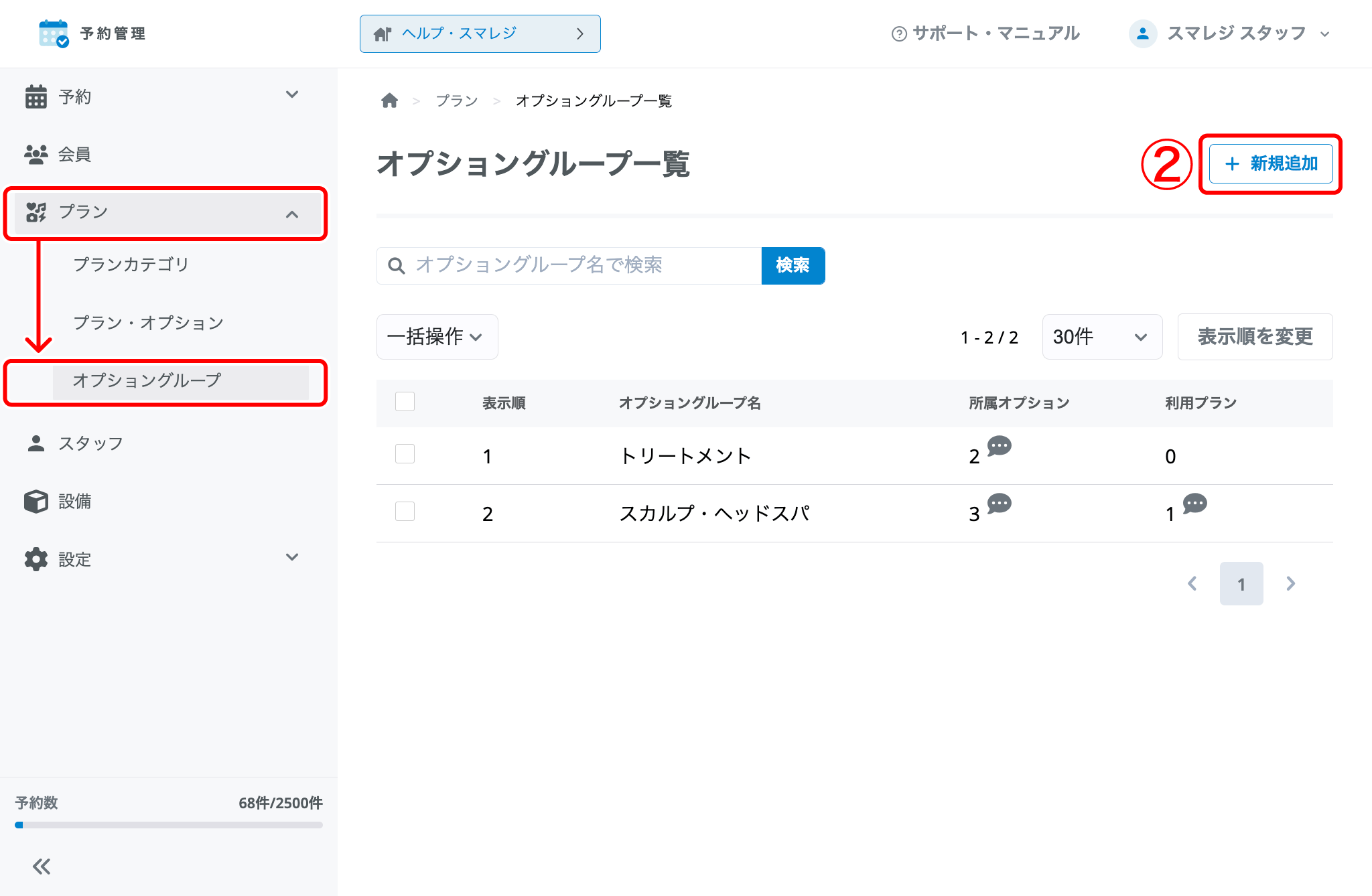Open the プラン・オプション menu item
This screenshot has width=1372, height=896.
(x=148, y=323)
